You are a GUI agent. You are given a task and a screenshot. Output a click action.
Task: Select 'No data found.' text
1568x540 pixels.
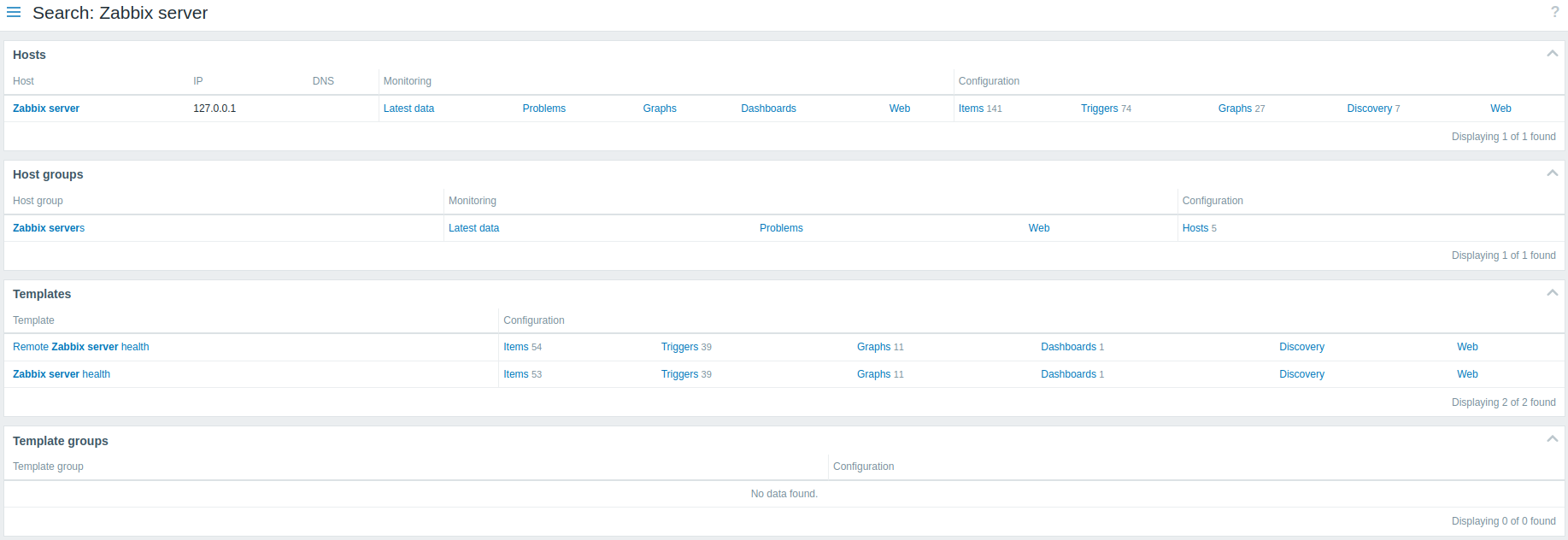pyautogui.click(x=784, y=494)
